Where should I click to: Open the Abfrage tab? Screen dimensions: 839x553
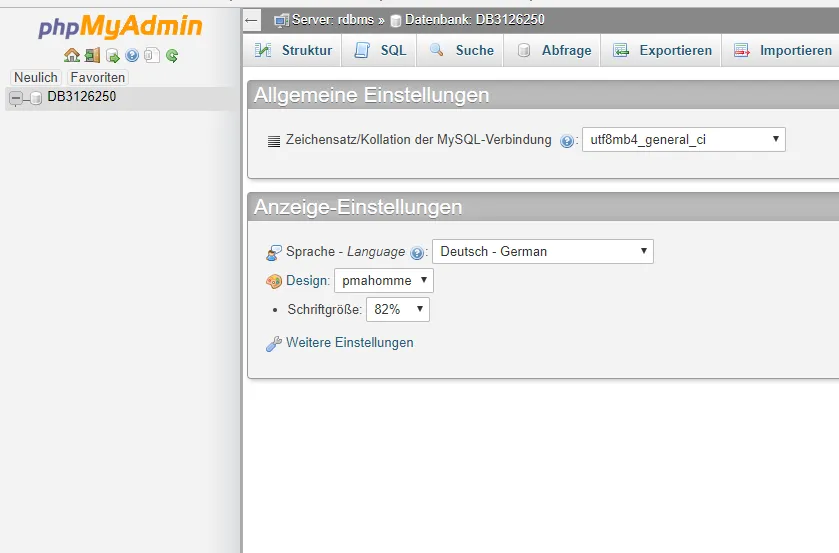click(x=553, y=50)
